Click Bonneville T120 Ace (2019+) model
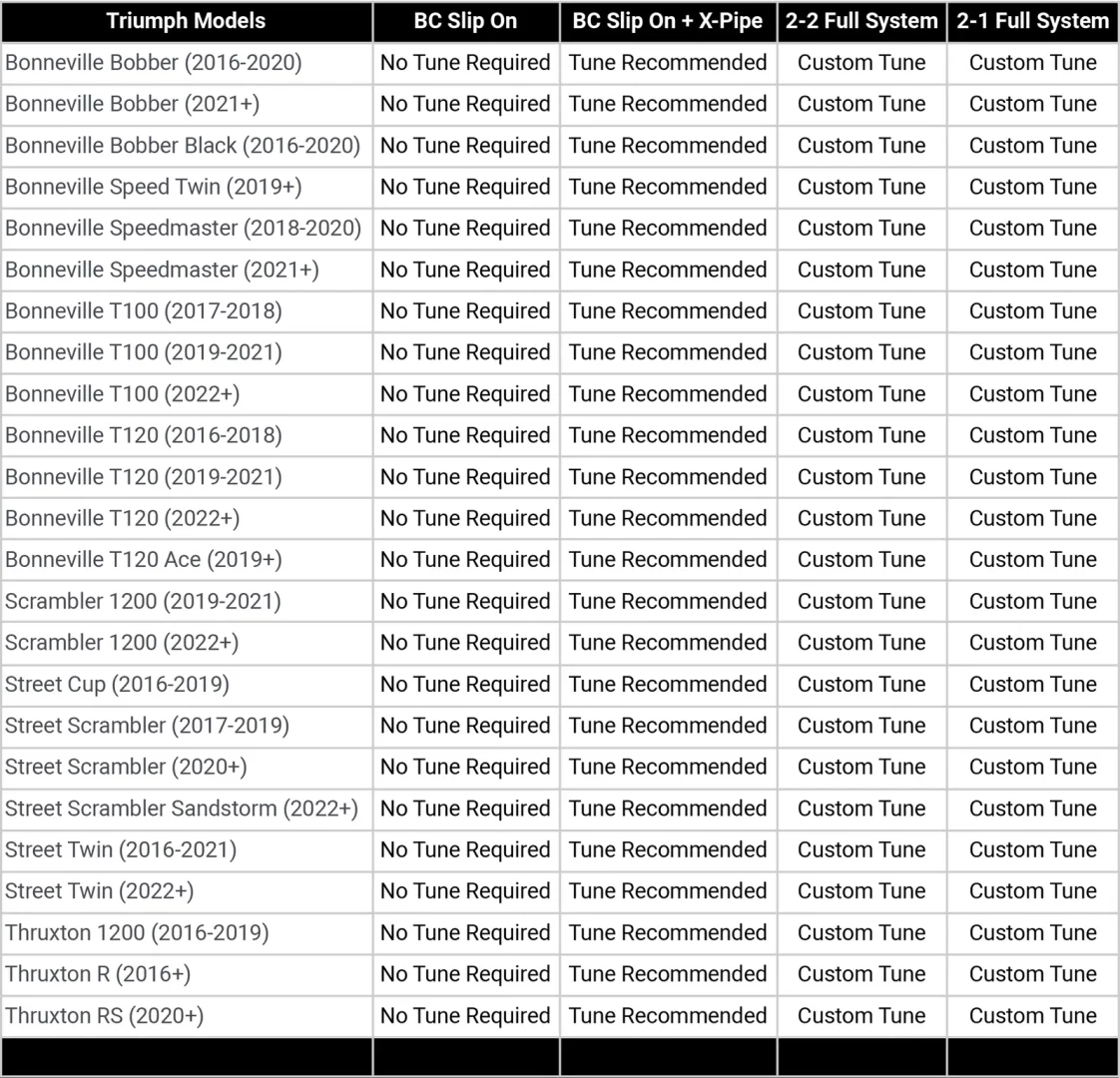This screenshot has height=1078, width=1120. coord(144,560)
